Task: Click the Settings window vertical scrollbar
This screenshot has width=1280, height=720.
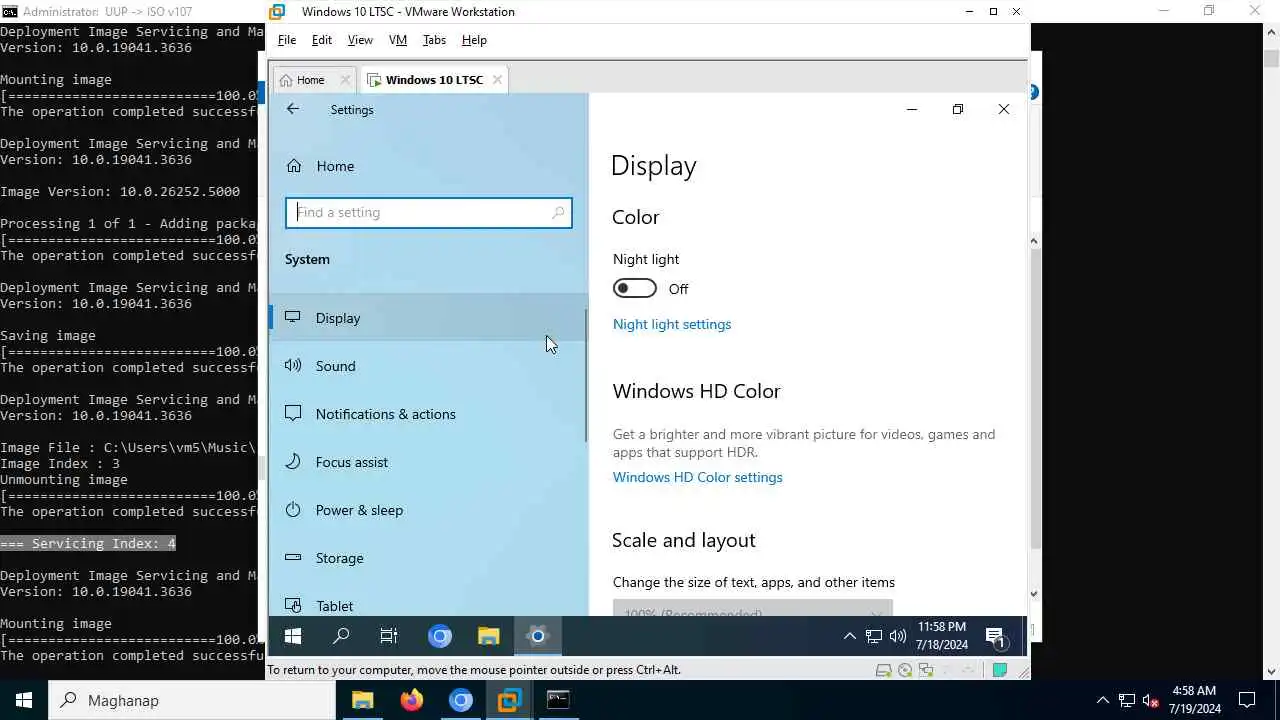Action: click(1035, 400)
